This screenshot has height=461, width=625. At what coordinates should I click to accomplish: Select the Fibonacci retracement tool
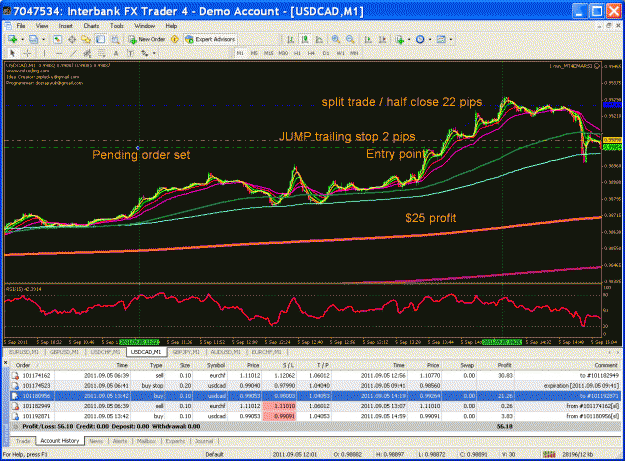coord(102,53)
